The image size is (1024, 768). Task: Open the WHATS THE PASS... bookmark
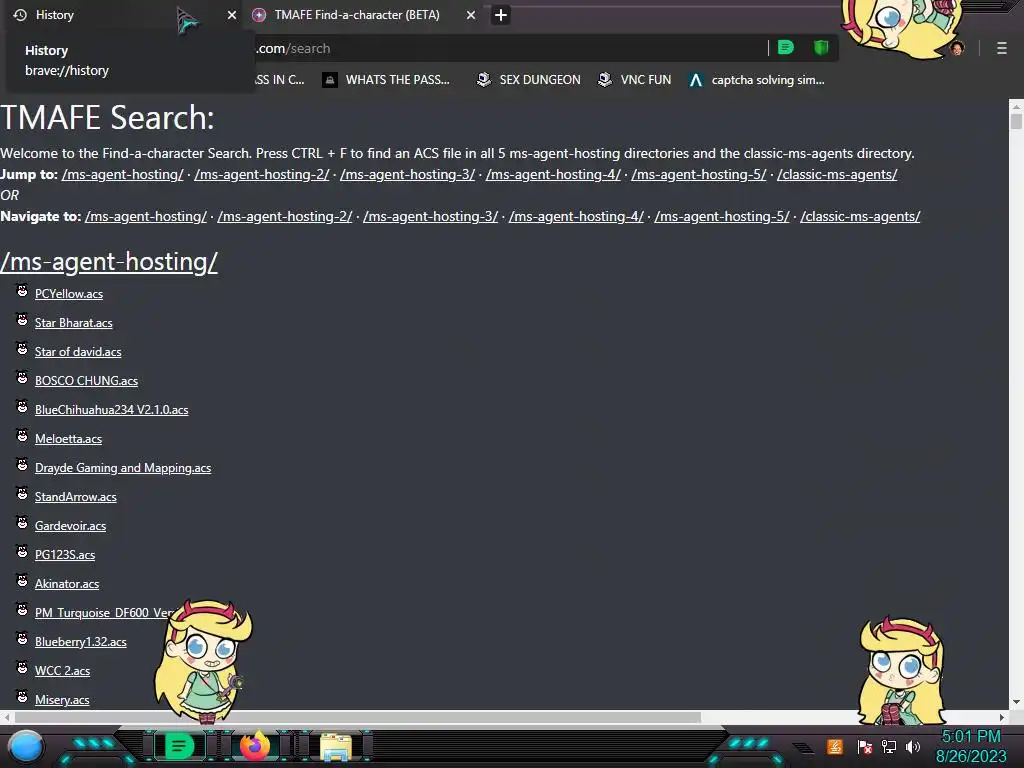(x=386, y=80)
